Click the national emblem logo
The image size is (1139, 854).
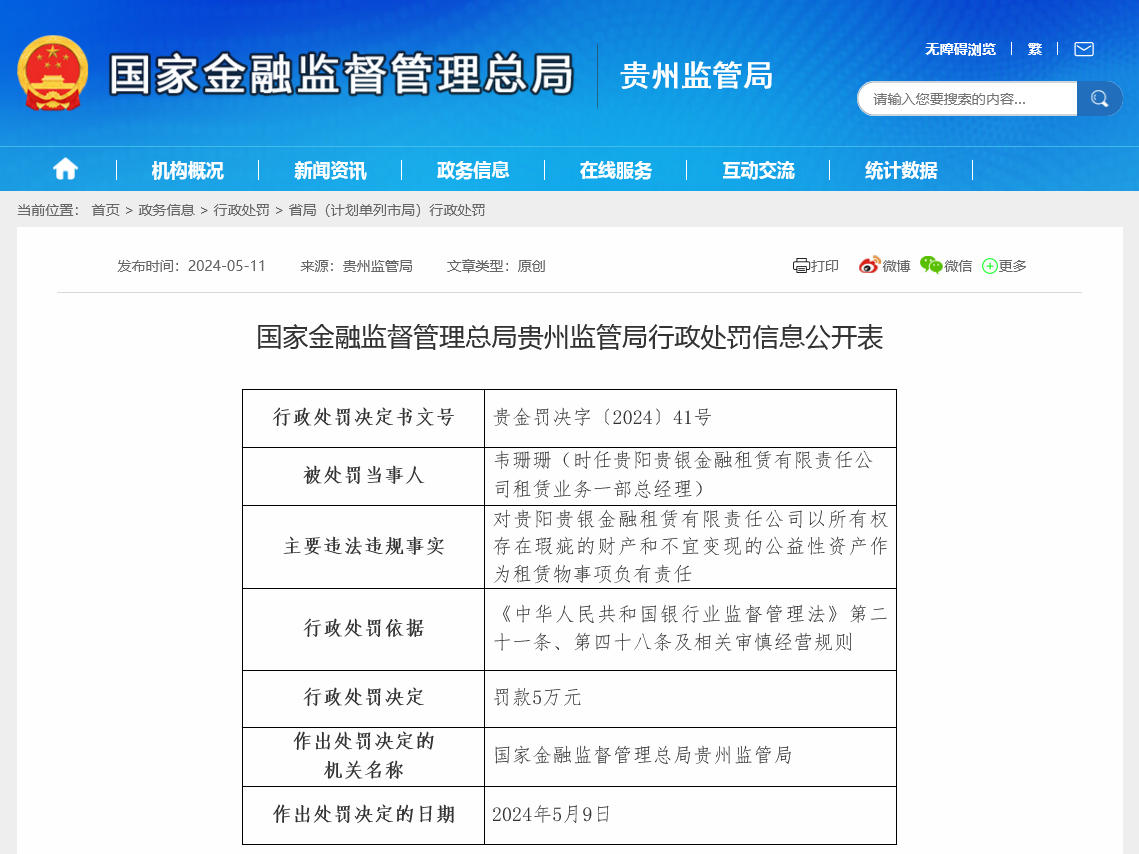52,73
